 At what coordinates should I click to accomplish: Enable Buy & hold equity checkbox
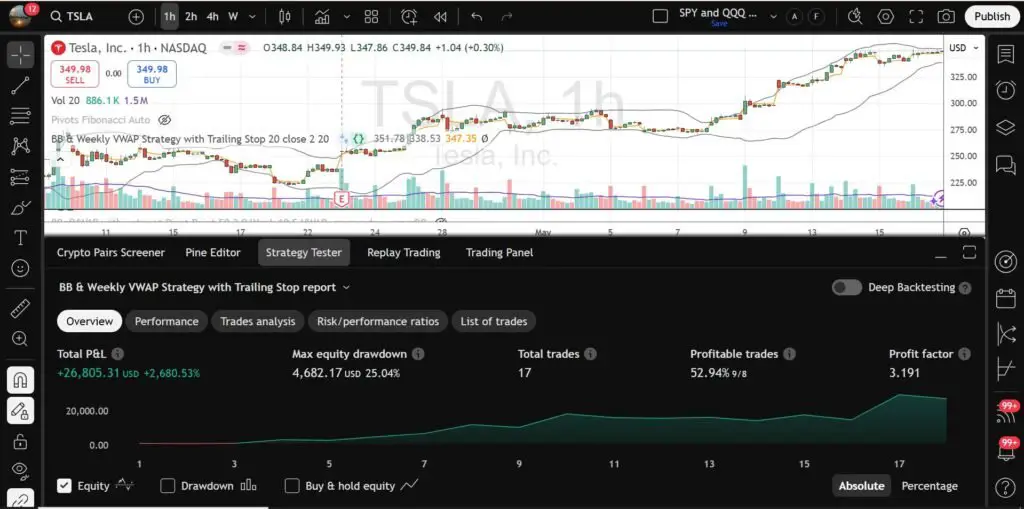pos(292,485)
